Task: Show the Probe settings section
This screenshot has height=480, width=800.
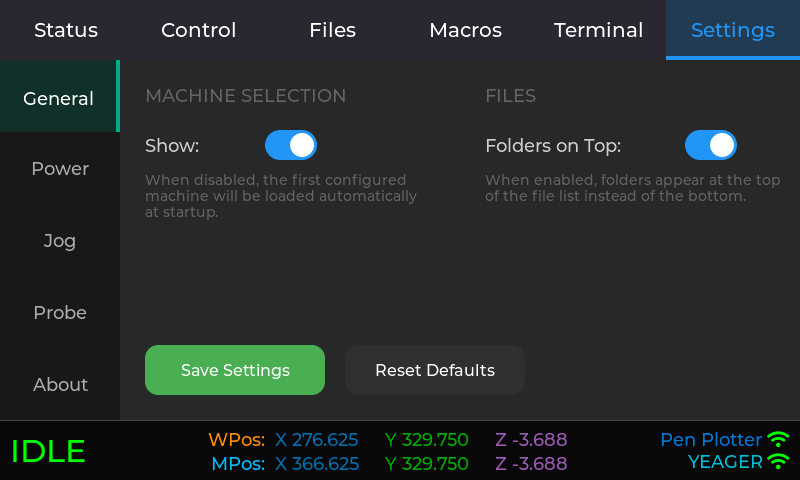Action: click(60, 313)
